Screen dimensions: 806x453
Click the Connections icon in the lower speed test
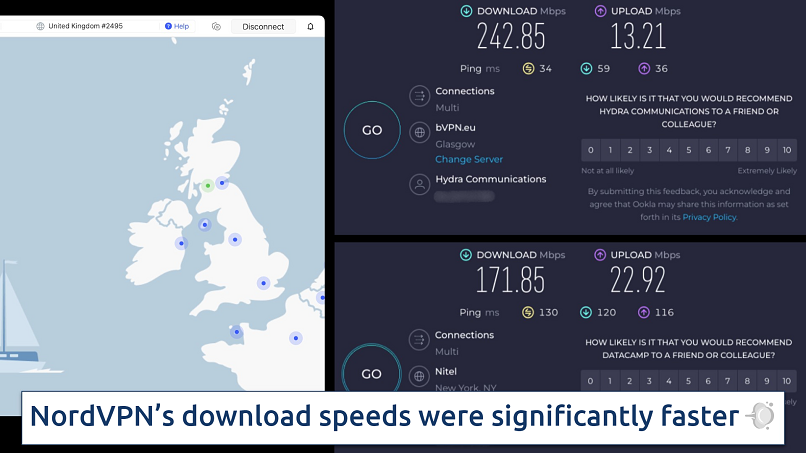point(419,341)
